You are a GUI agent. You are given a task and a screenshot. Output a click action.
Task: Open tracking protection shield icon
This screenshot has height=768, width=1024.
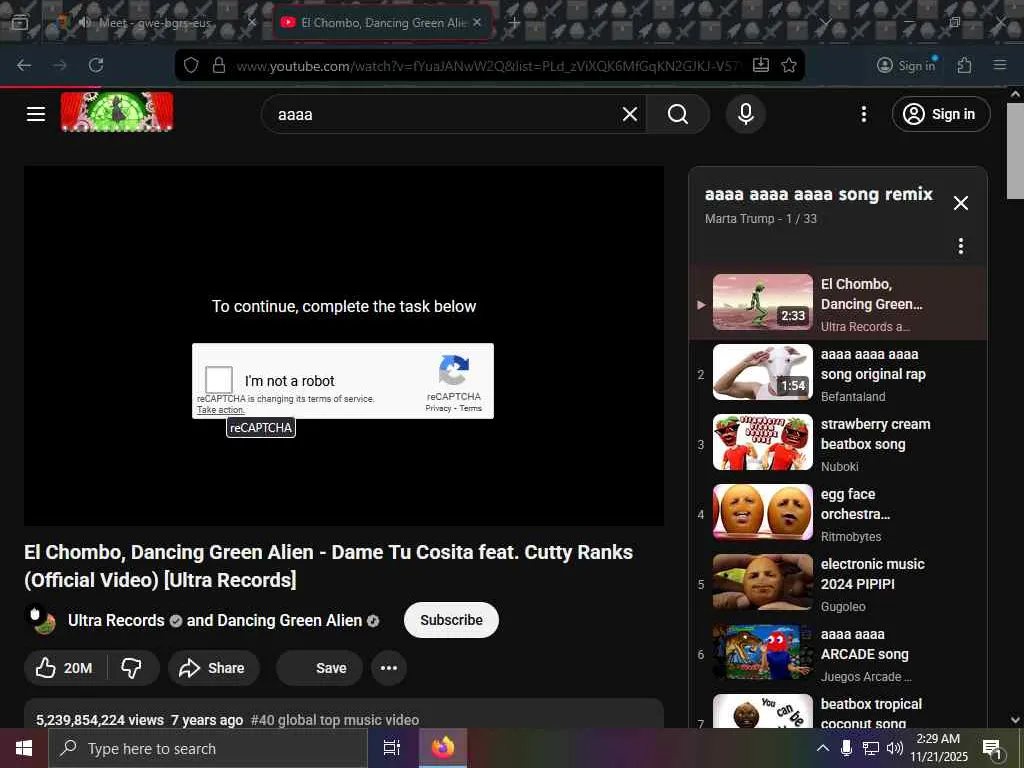coord(191,65)
